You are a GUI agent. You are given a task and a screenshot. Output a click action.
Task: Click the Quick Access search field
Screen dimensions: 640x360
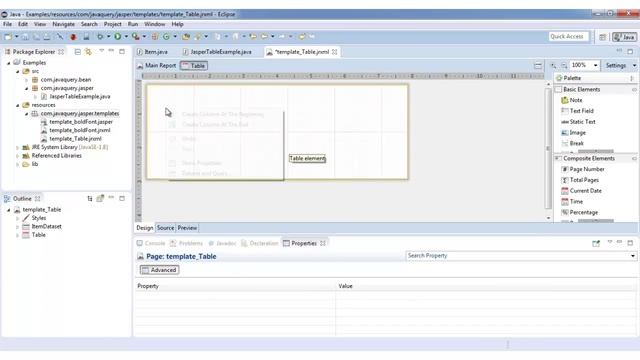pos(569,37)
